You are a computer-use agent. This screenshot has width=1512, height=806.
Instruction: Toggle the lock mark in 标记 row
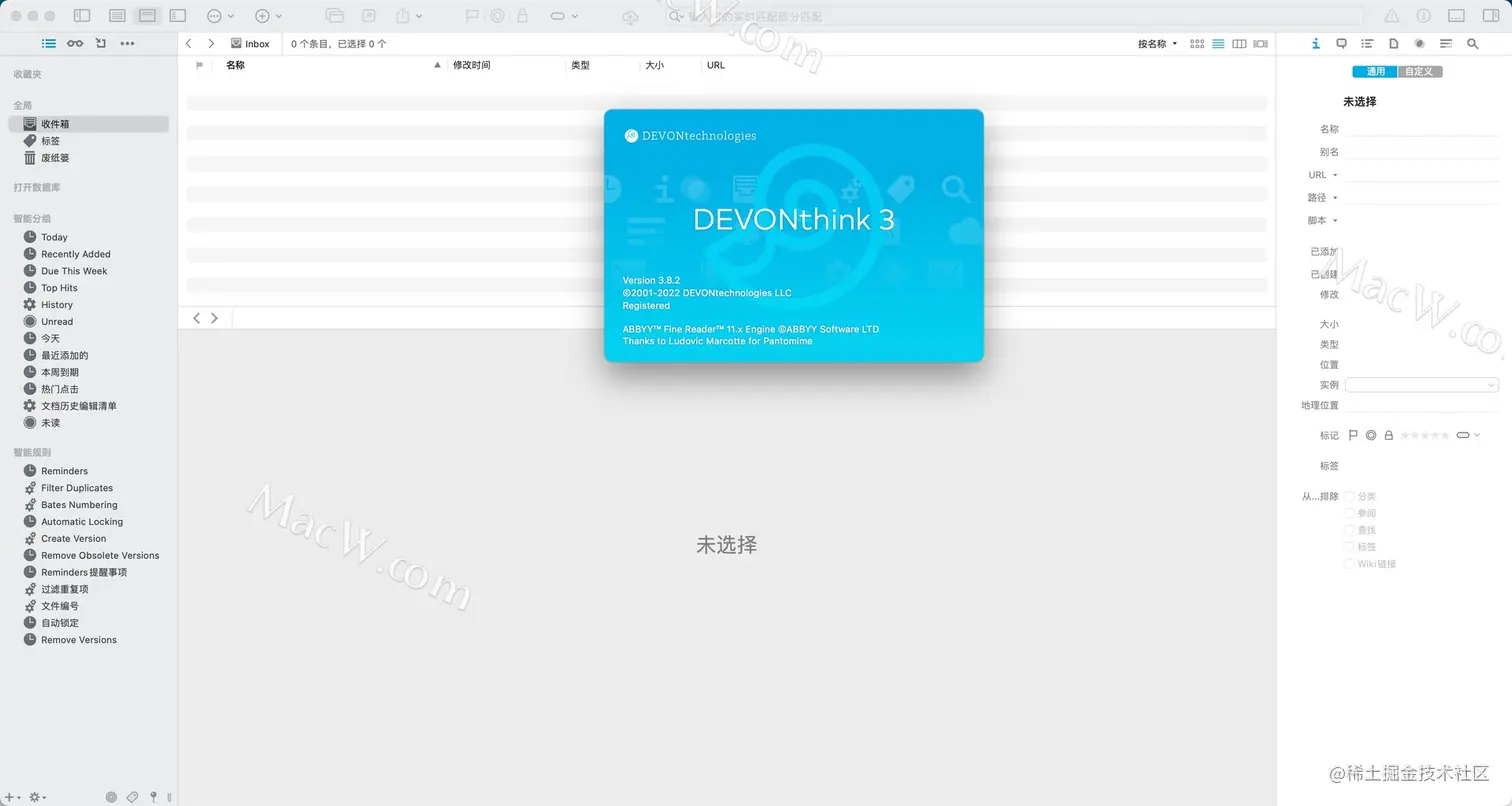pyautogui.click(x=1388, y=435)
